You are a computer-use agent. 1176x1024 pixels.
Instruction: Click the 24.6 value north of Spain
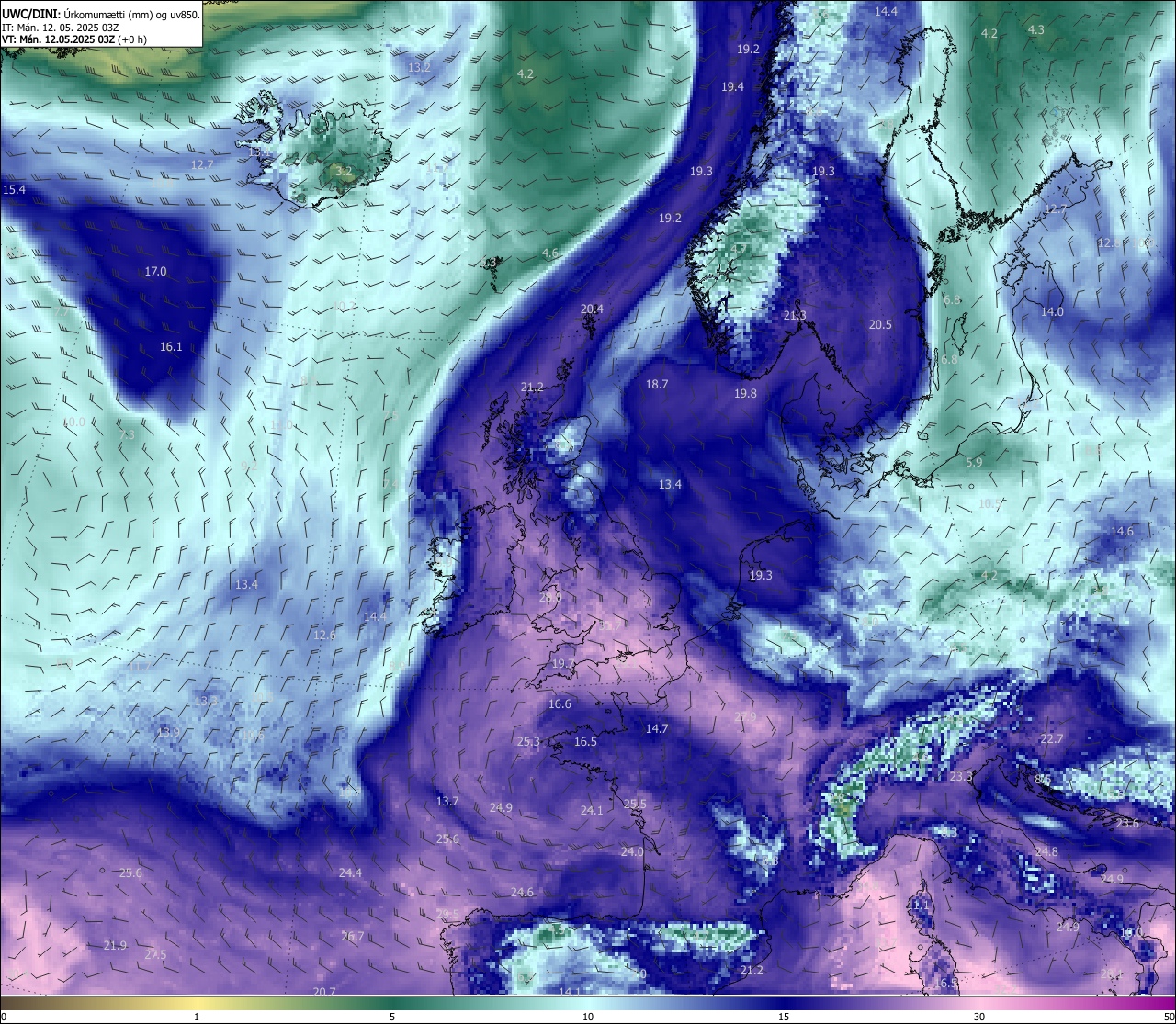522,892
